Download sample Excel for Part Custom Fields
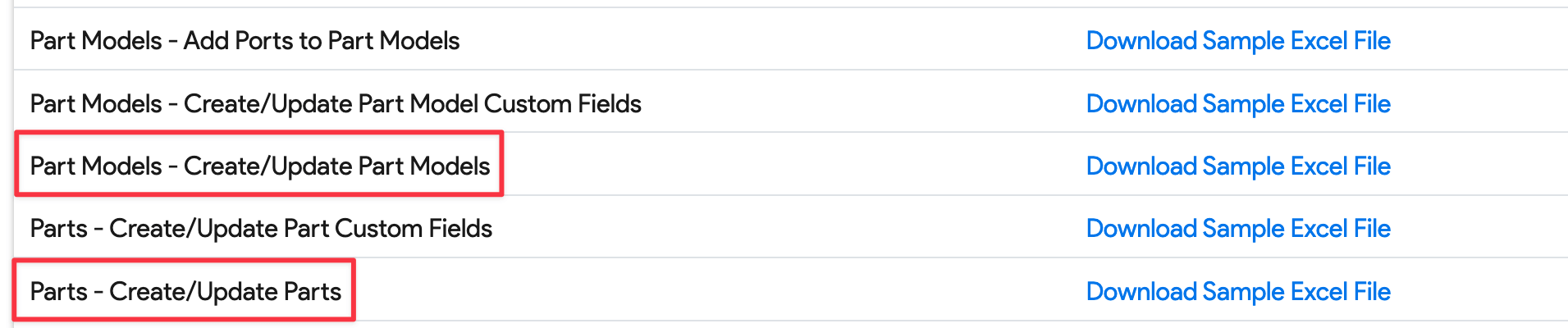 pos(1237,229)
